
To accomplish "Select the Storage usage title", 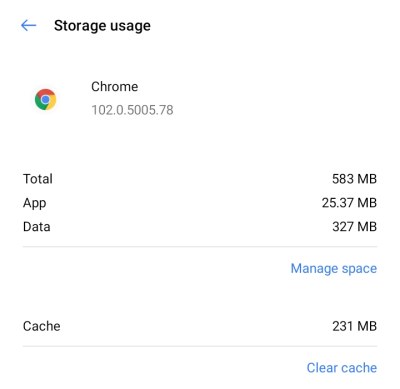I will pos(102,26).
